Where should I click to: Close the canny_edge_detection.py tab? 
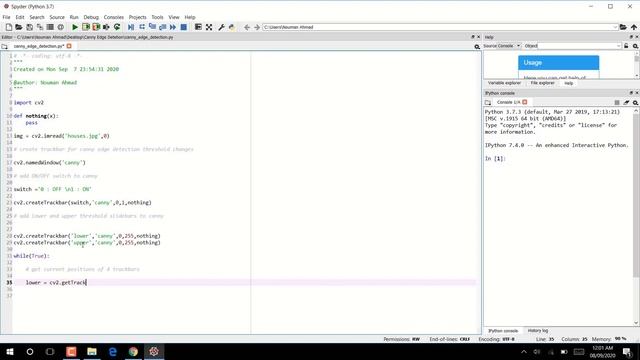pos(69,46)
